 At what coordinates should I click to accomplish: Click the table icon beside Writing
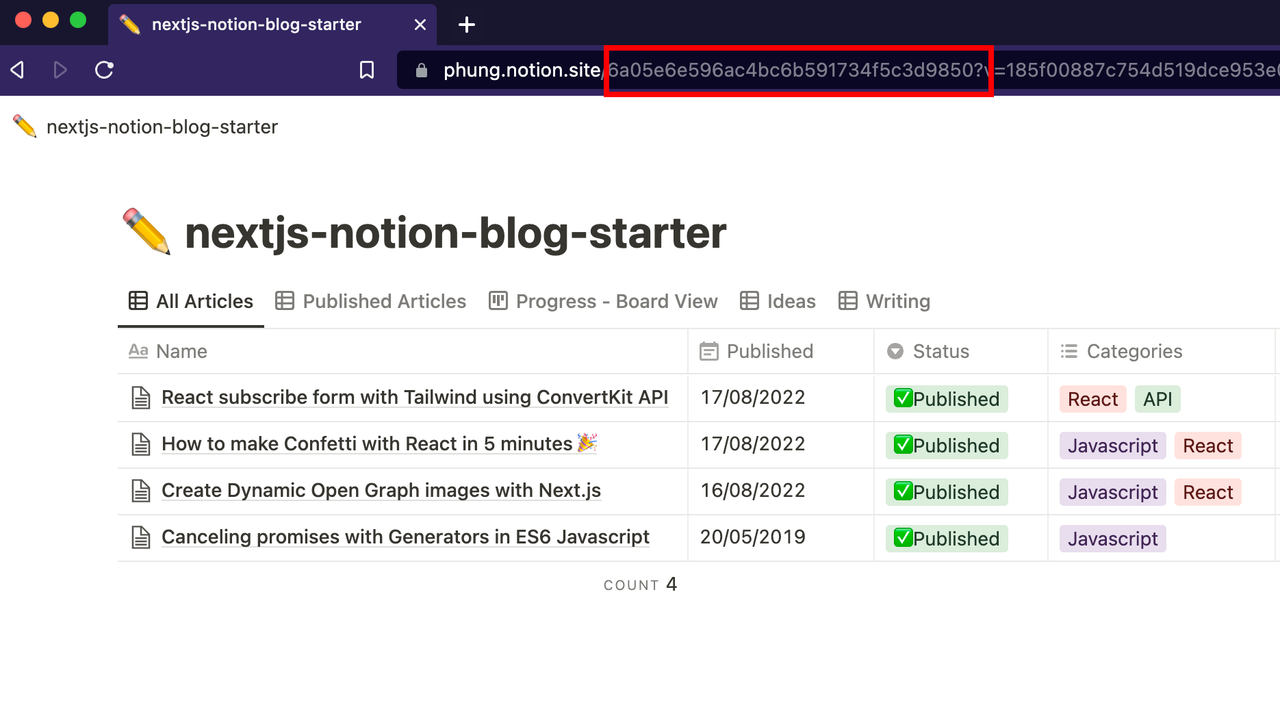848,301
